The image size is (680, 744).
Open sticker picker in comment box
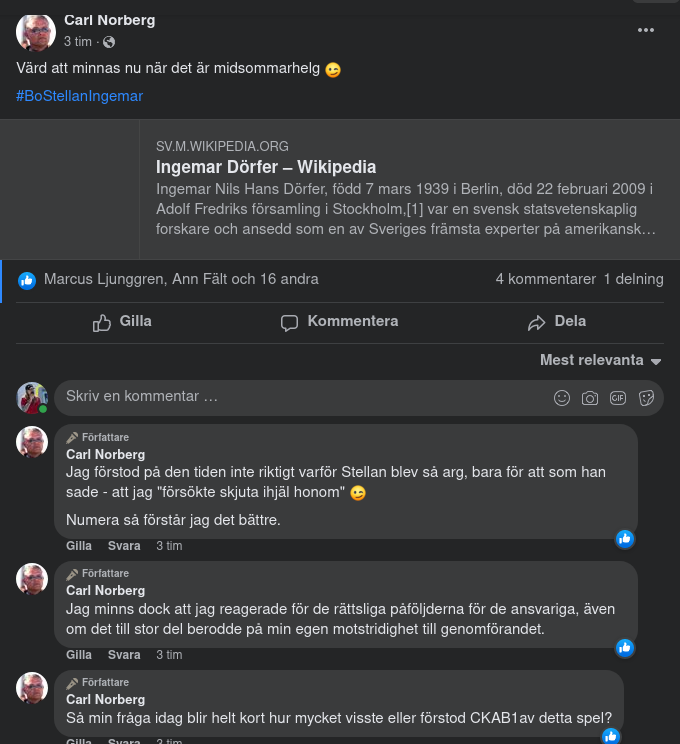pyautogui.click(x=646, y=398)
